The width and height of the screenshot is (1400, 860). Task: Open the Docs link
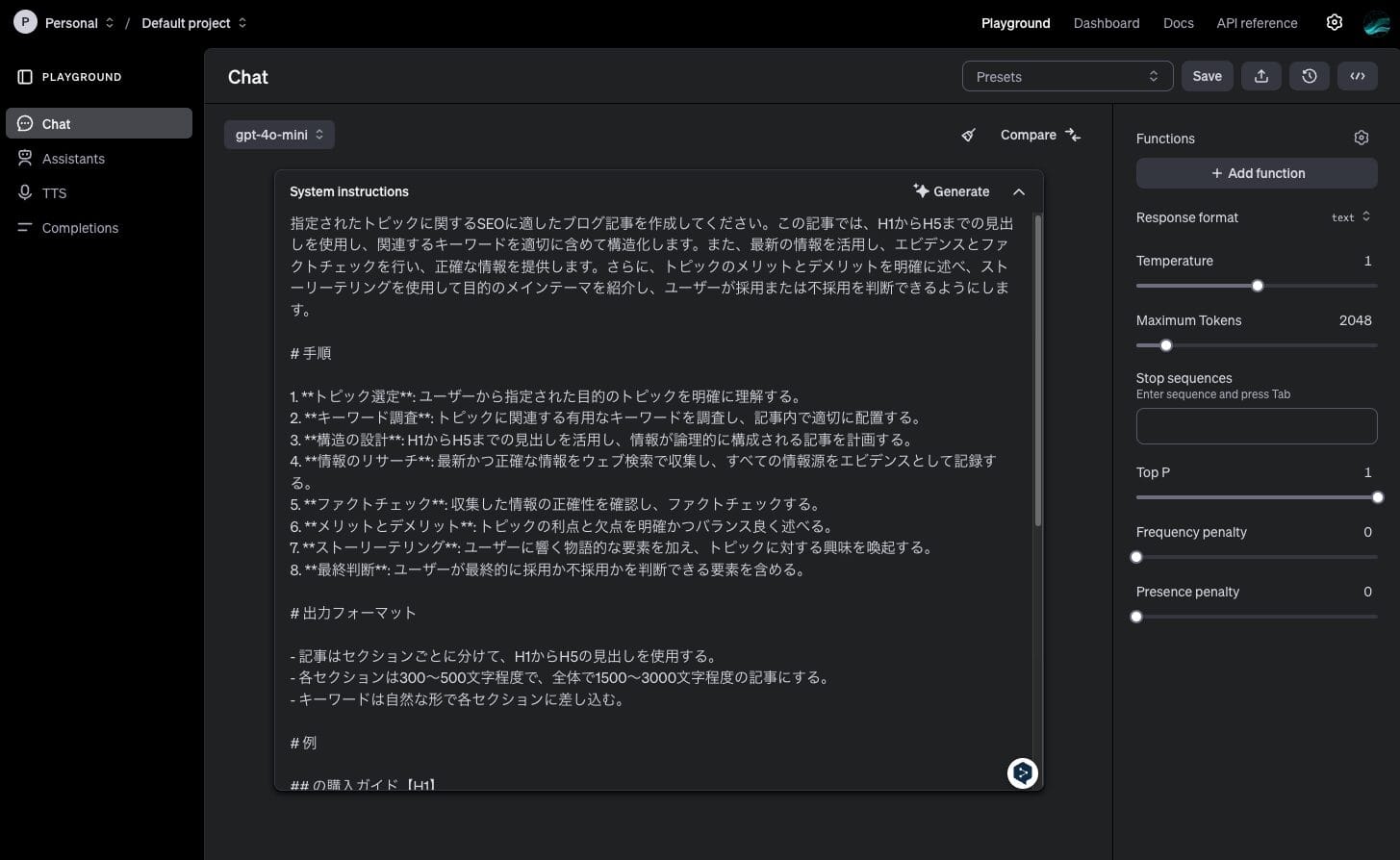pyautogui.click(x=1178, y=23)
